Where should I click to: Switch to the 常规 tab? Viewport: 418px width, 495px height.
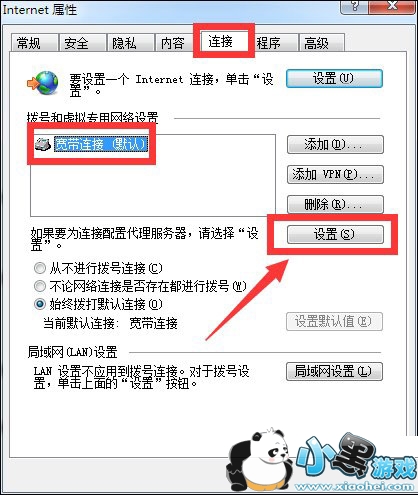click(x=29, y=43)
